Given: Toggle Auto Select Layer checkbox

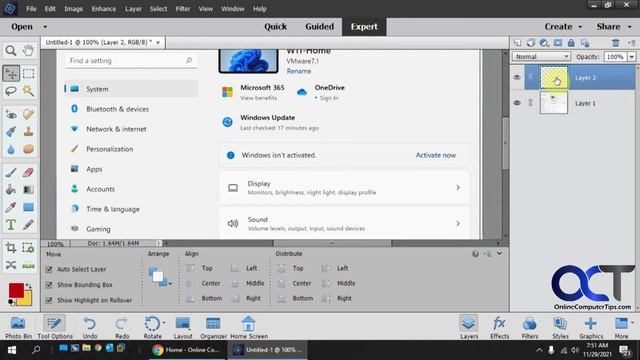Looking at the screenshot, I should pos(49,269).
